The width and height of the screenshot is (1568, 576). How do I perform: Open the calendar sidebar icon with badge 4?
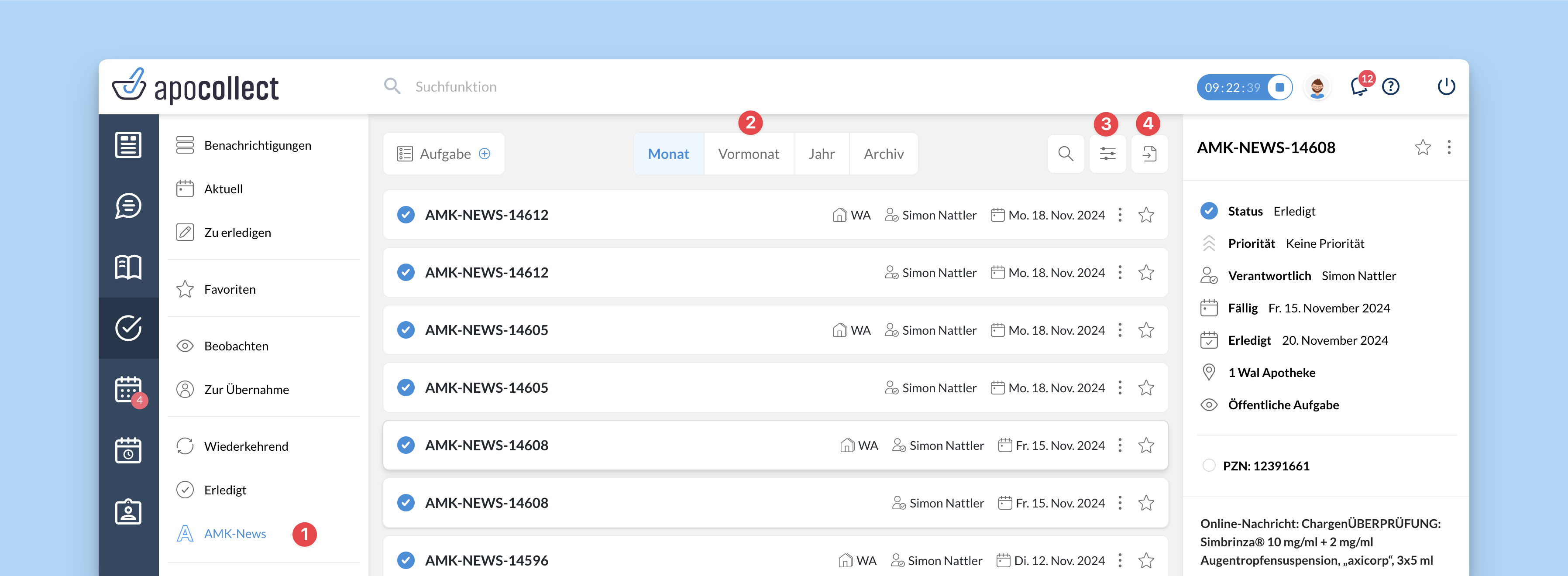point(128,389)
